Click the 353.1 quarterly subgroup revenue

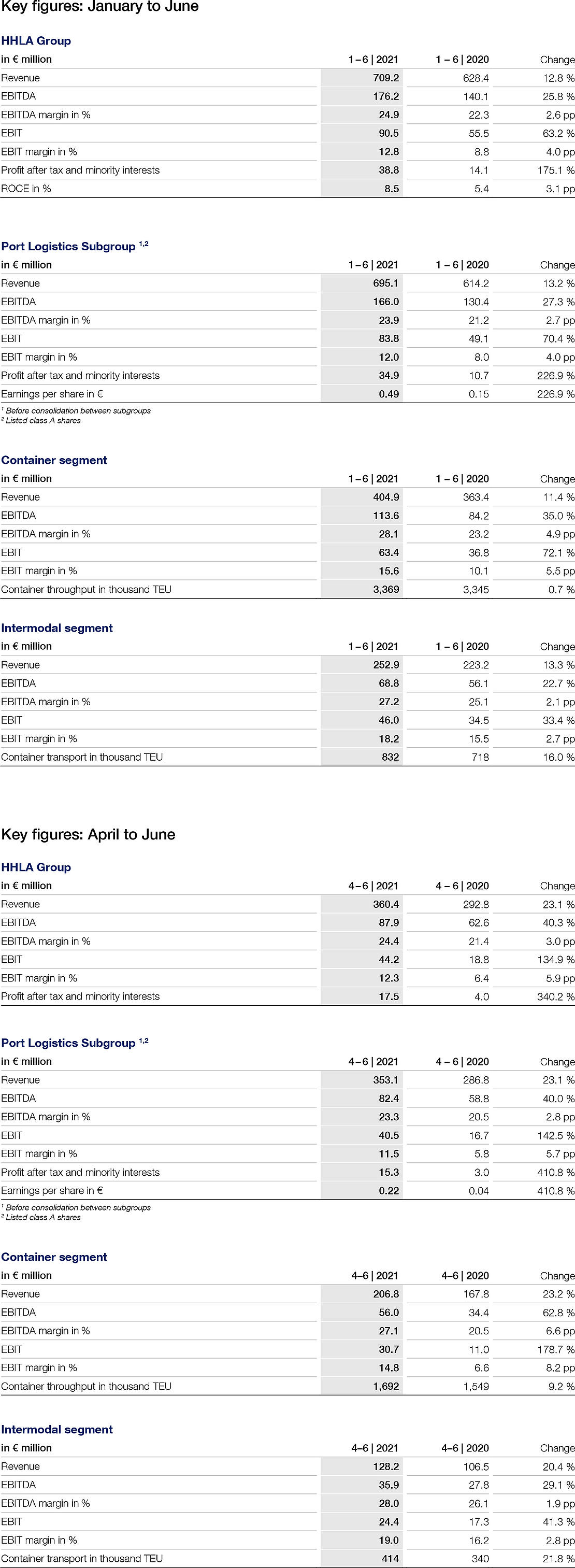pos(386,1080)
